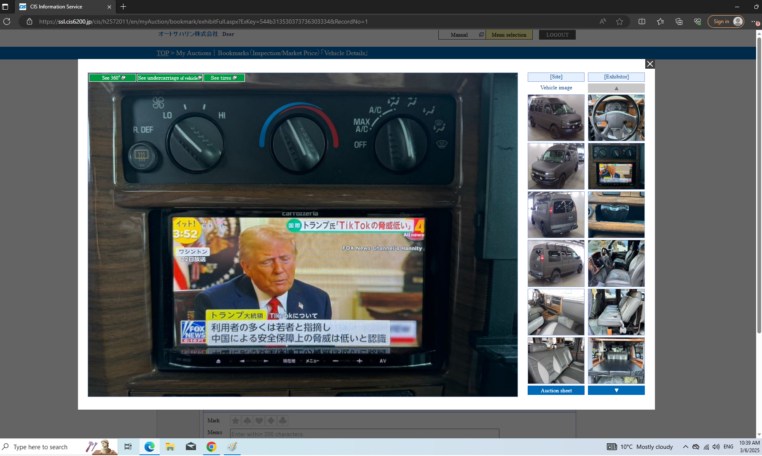Click the large climate control photo
This screenshot has width=762, height=456.
pyautogui.click(x=303, y=235)
